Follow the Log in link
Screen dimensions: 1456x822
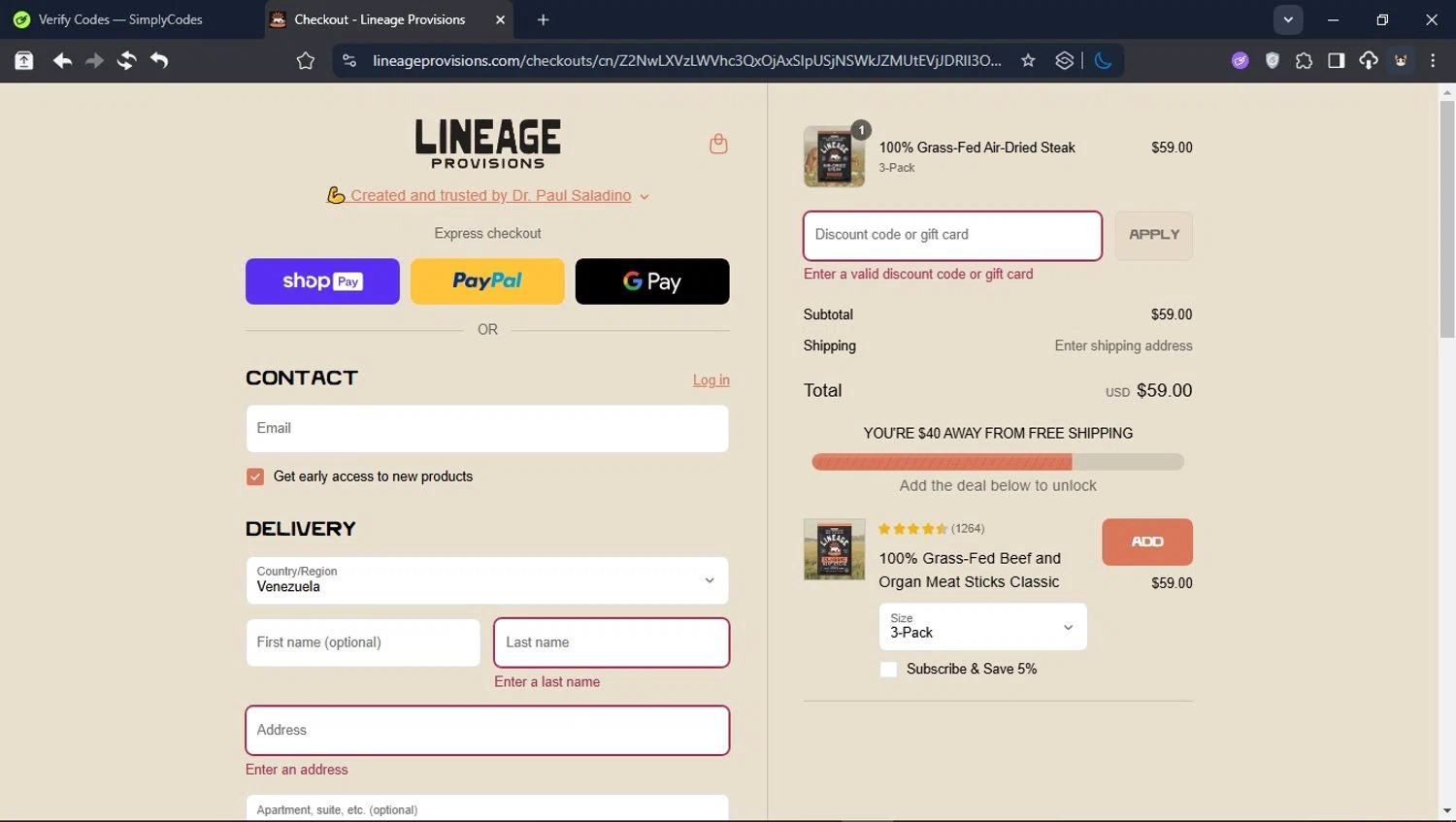(x=711, y=379)
